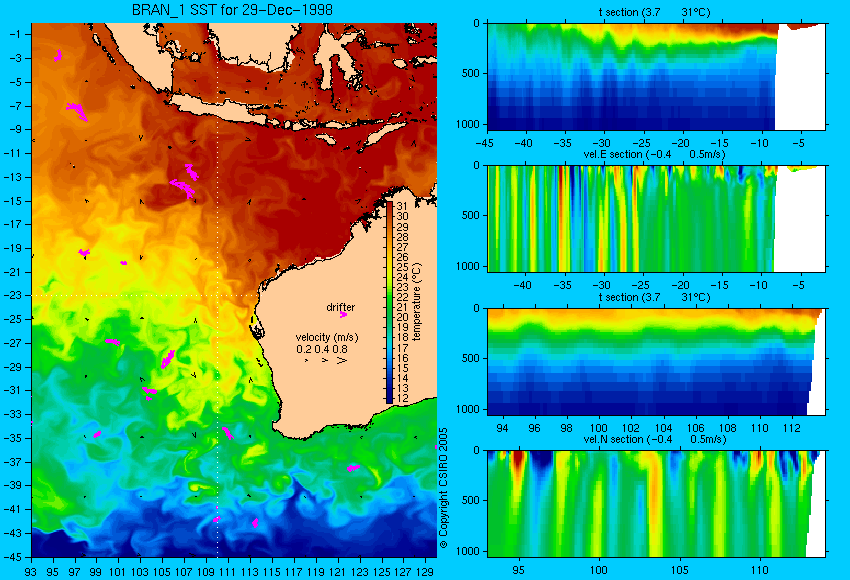This screenshot has width=850, height=580.
Task: Pick yellow at 25 on temperature color bar
Action: pyautogui.click(x=389, y=267)
